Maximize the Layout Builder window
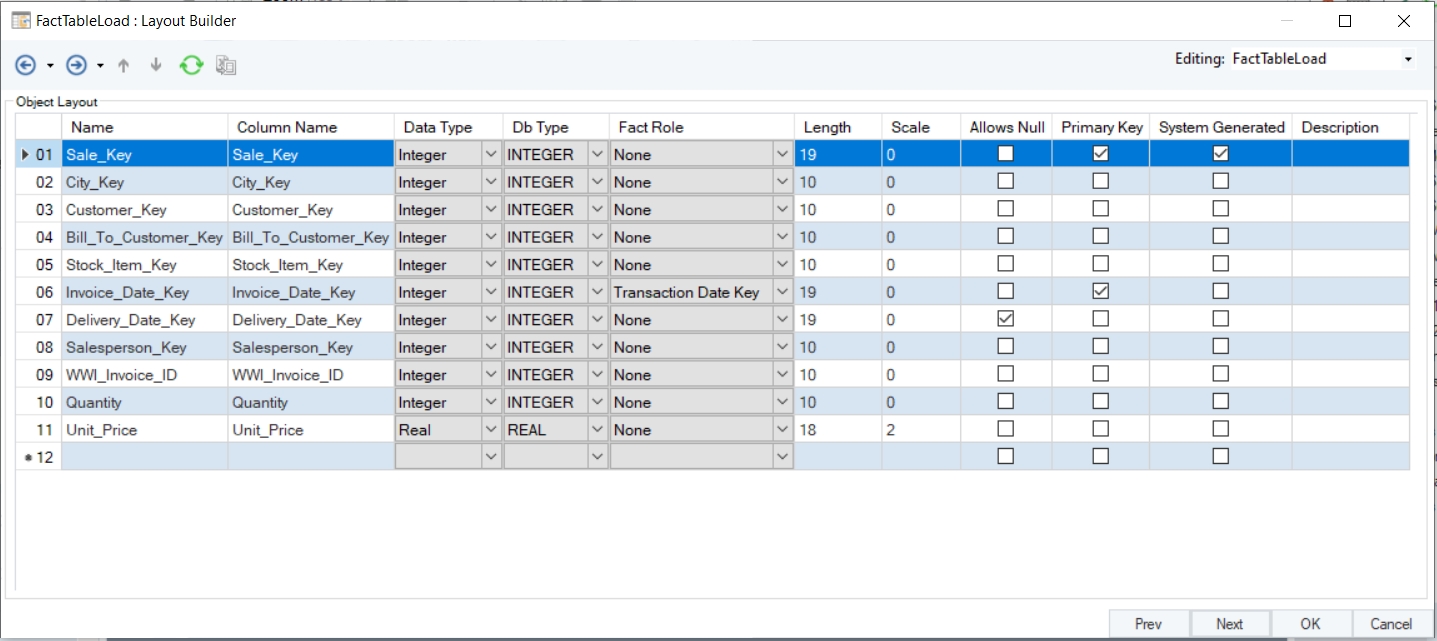The width and height of the screenshot is (1437, 641). pyautogui.click(x=1345, y=20)
